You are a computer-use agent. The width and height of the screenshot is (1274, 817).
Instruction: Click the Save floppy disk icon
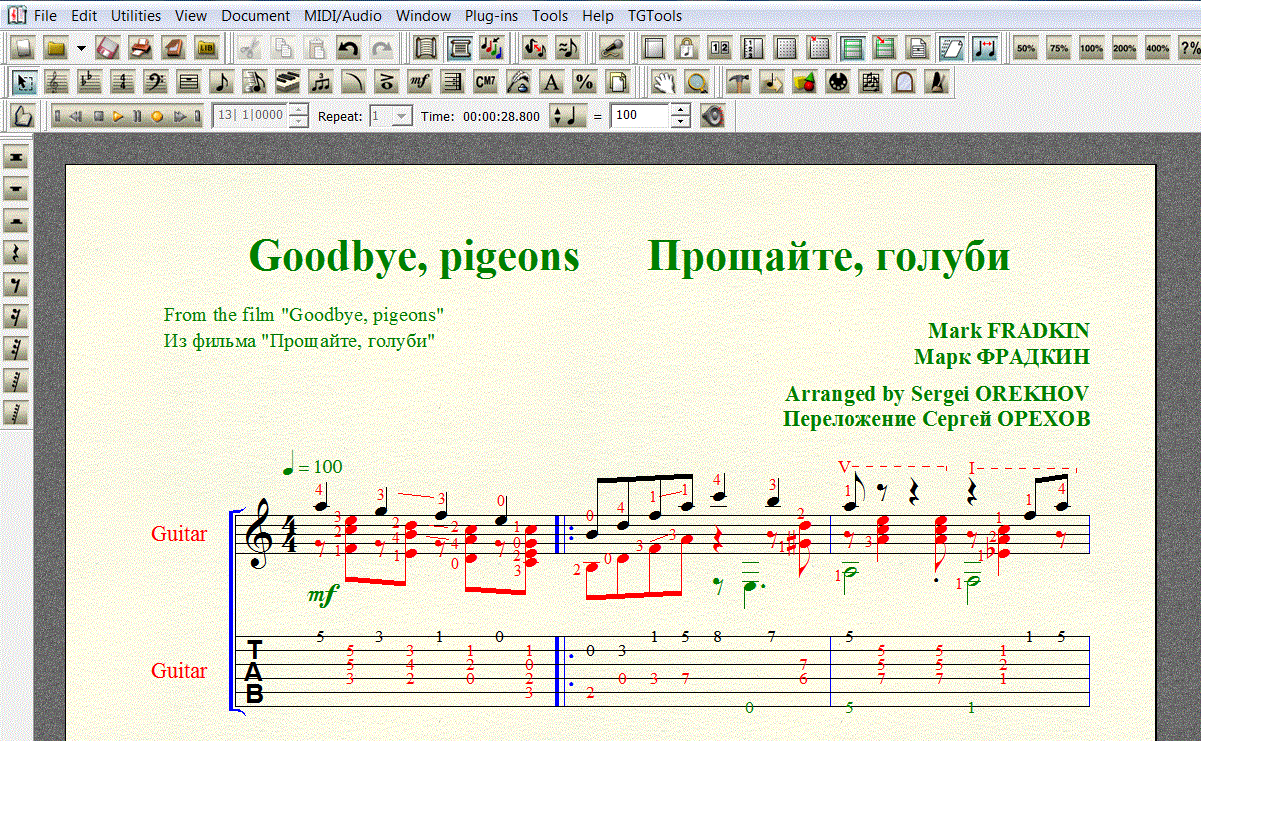point(108,48)
